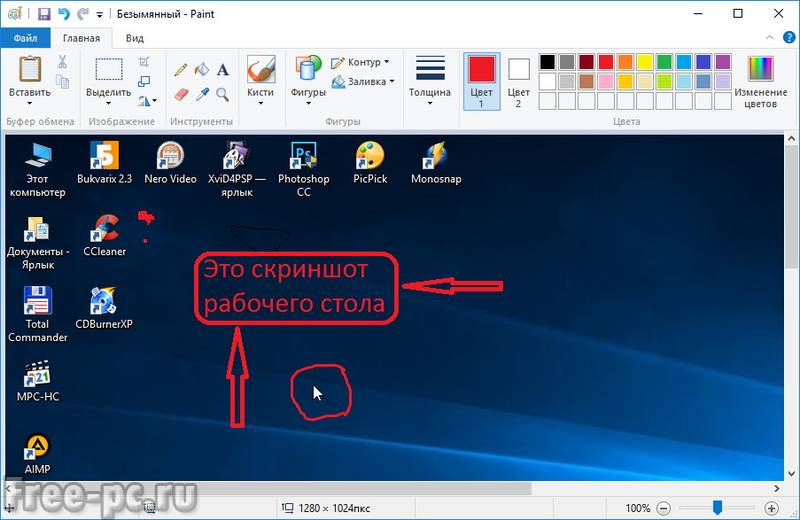Click the zoom slider handle
The height and width of the screenshot is (520, 800).
tap(717, 508)
